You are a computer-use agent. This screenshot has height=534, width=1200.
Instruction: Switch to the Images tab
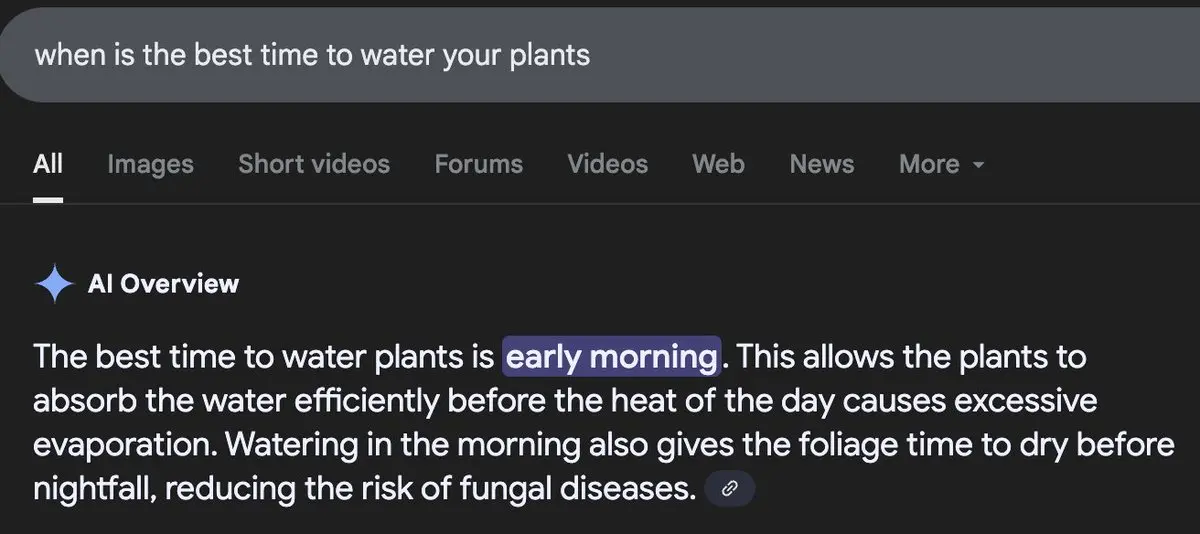150,164
